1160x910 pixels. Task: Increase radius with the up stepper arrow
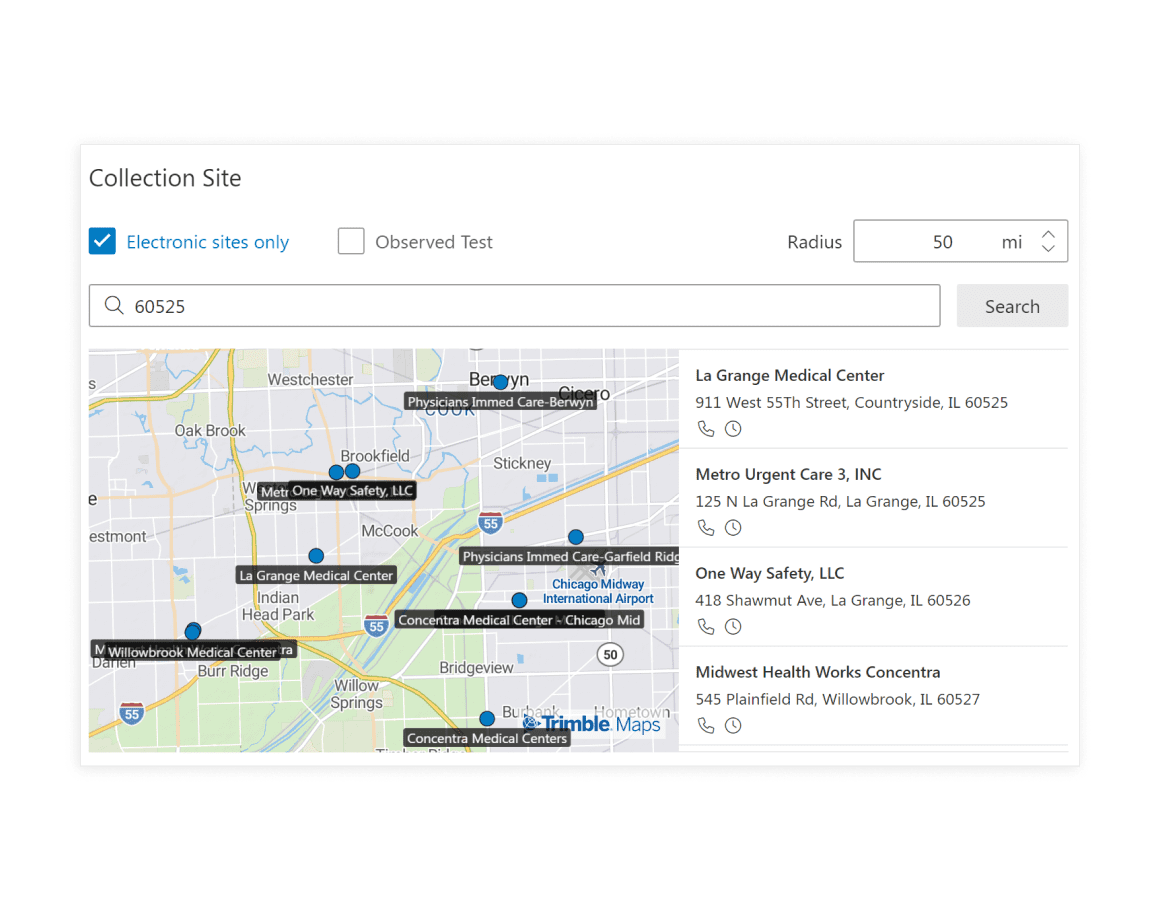[x=1048, y=234]
